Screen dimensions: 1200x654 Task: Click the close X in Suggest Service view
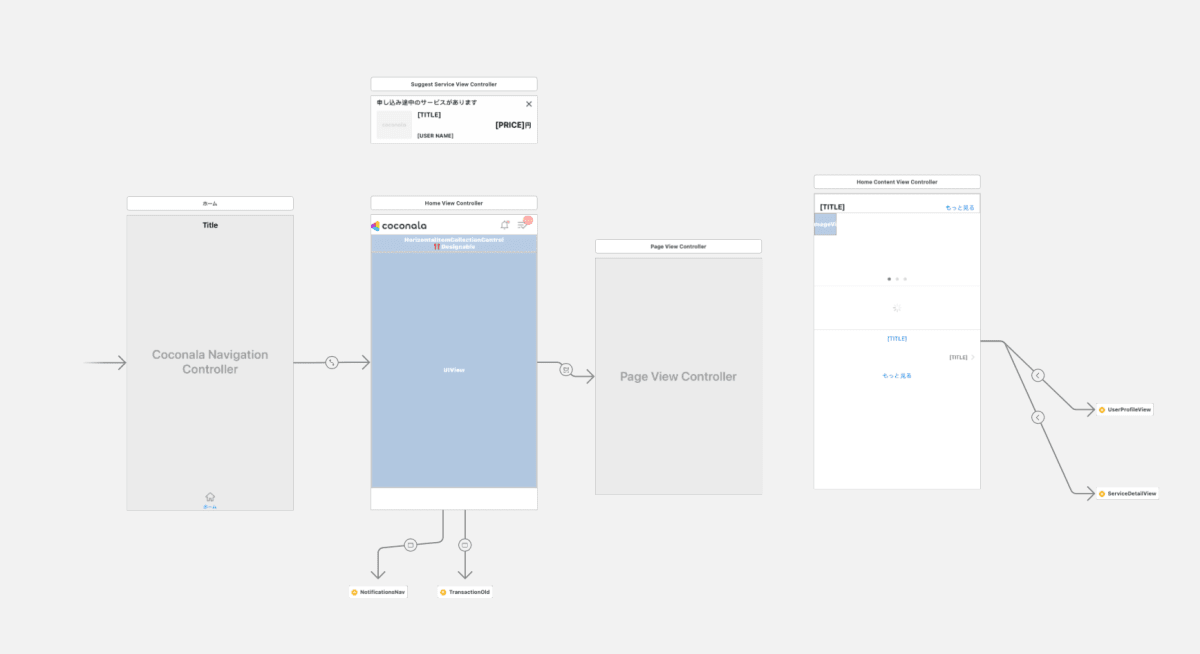(x=529, y=103)
